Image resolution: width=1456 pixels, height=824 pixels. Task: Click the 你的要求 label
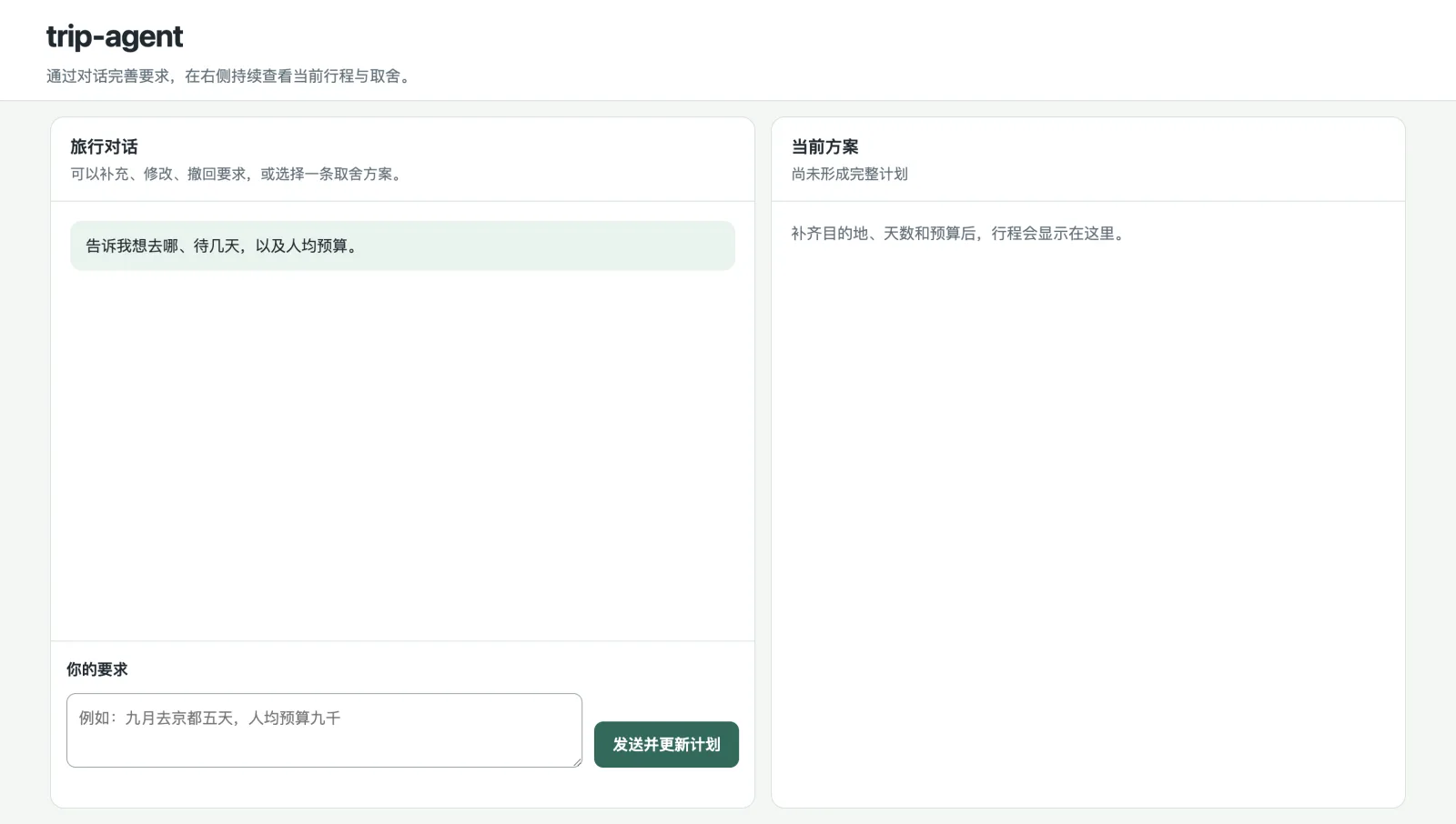tap(96, 669)
